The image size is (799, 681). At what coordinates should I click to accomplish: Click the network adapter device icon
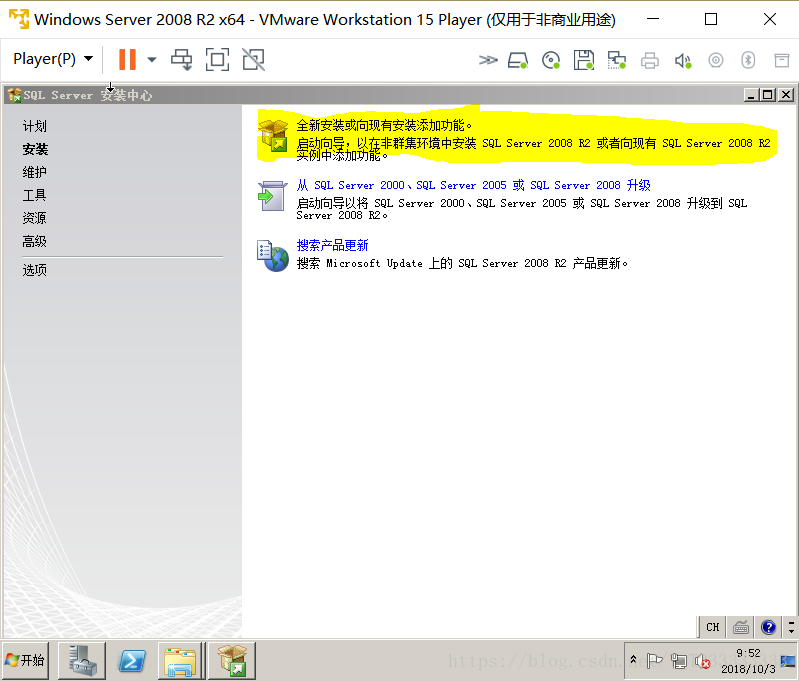pyautogui.click(x=617, y=61)
